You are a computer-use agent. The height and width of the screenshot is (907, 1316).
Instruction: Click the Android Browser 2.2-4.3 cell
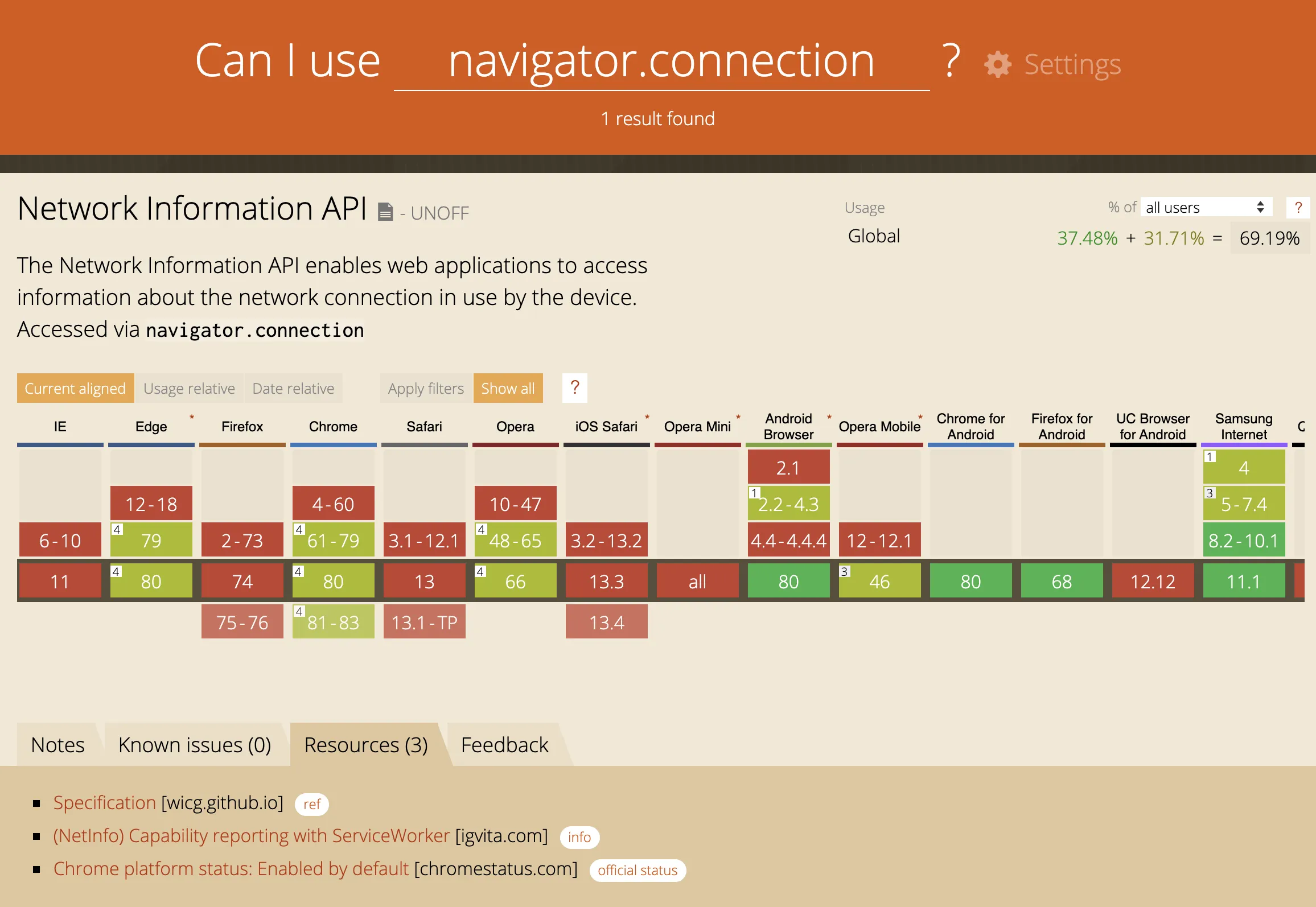pyautogui.click(x=789, y=504)
